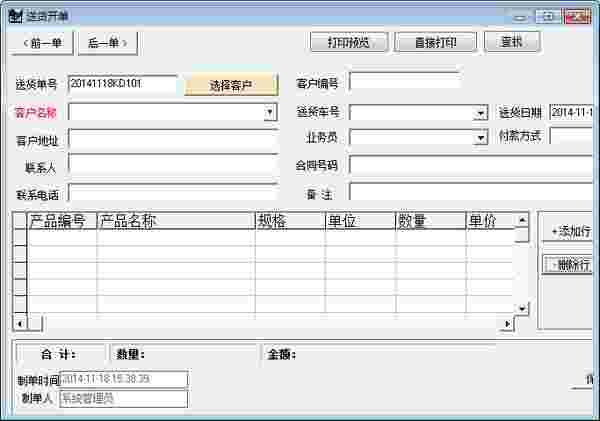Screen dimensions: 600x421
Task: Click the 客户编号 input field
Action: (405, 82)
